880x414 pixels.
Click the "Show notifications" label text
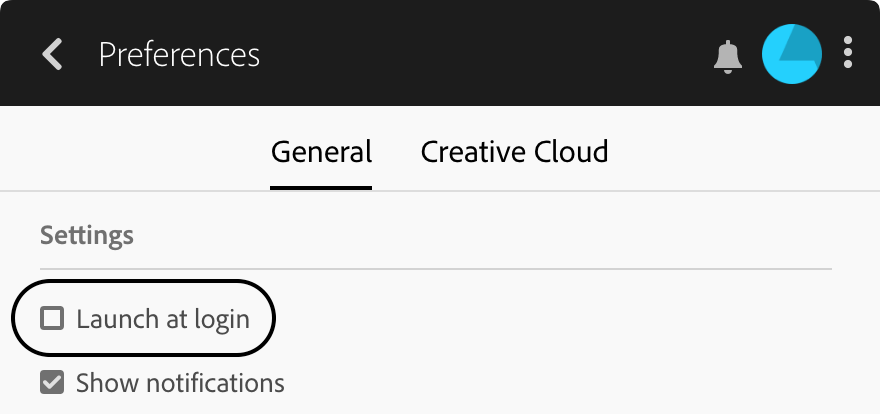point(180,382)
